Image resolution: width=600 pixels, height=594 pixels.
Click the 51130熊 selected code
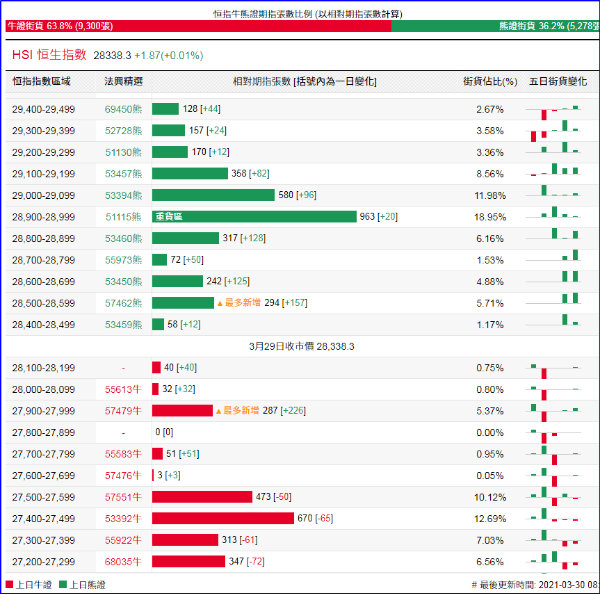pos(123,153)
